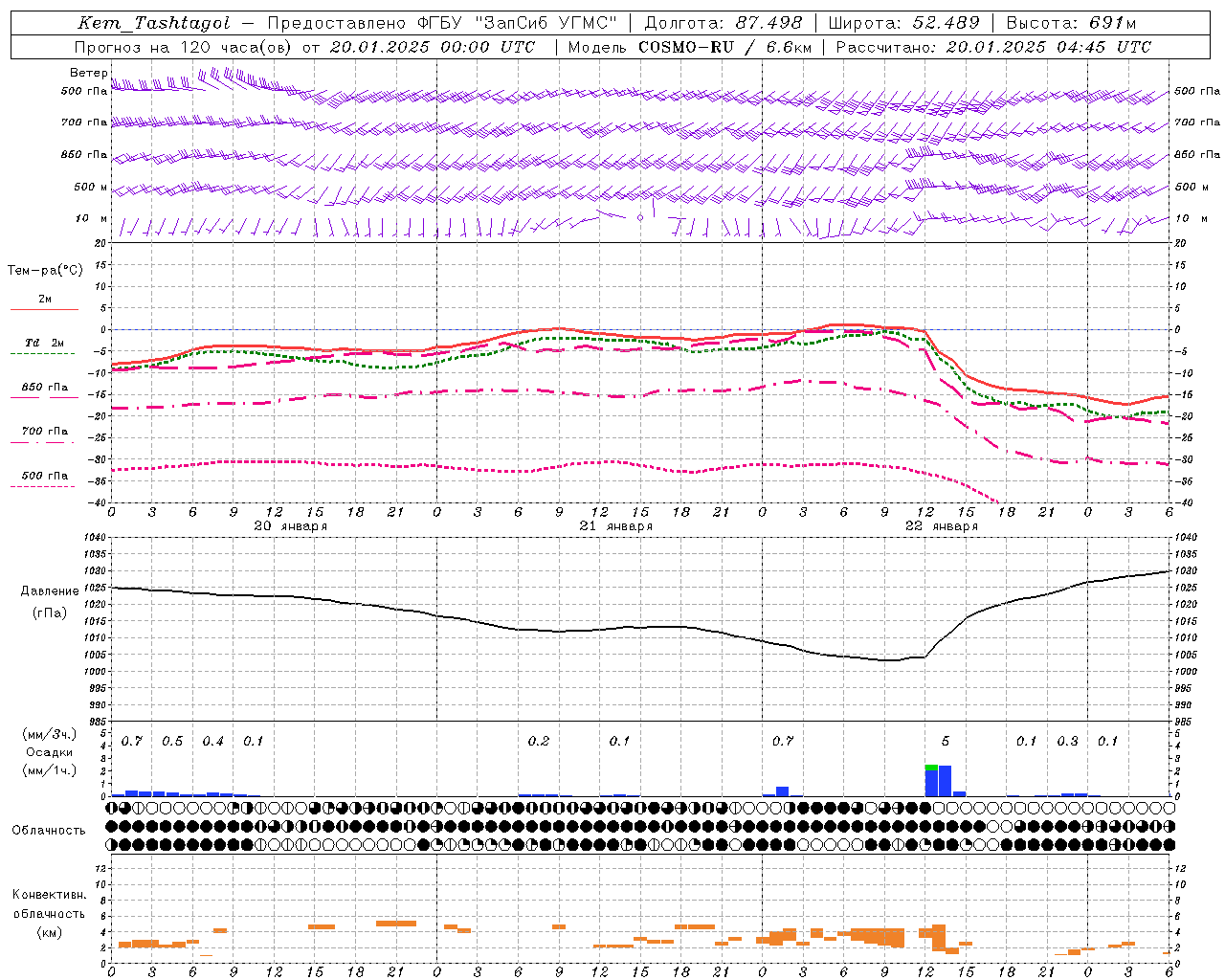Image resolution: width=1225 pixels, height=980 pixels.
Task: Select the 'Долгота: 87.498' longitude value
Action: [x=724, y=23]
